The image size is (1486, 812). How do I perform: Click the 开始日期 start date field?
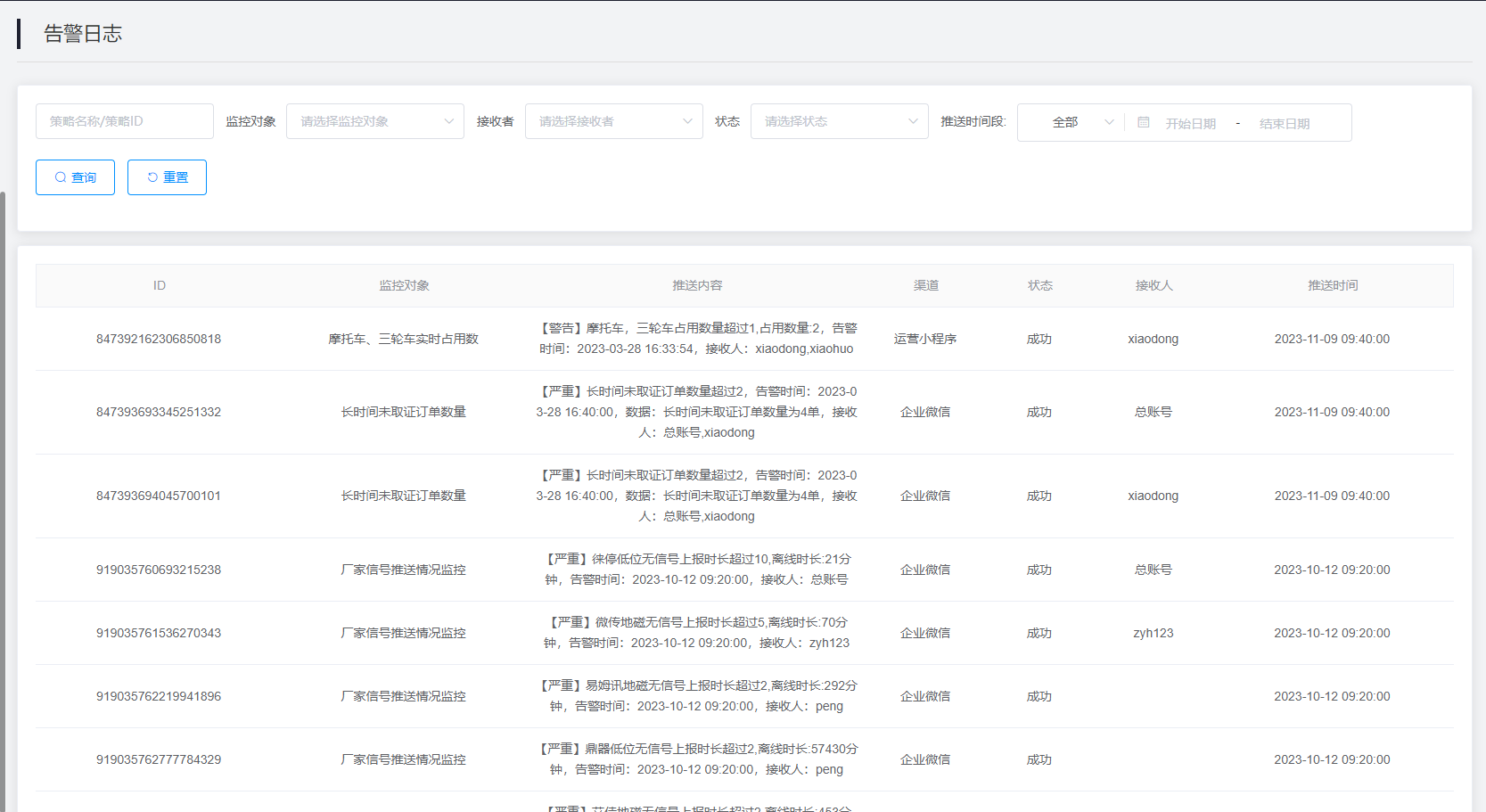[1190, 124]
